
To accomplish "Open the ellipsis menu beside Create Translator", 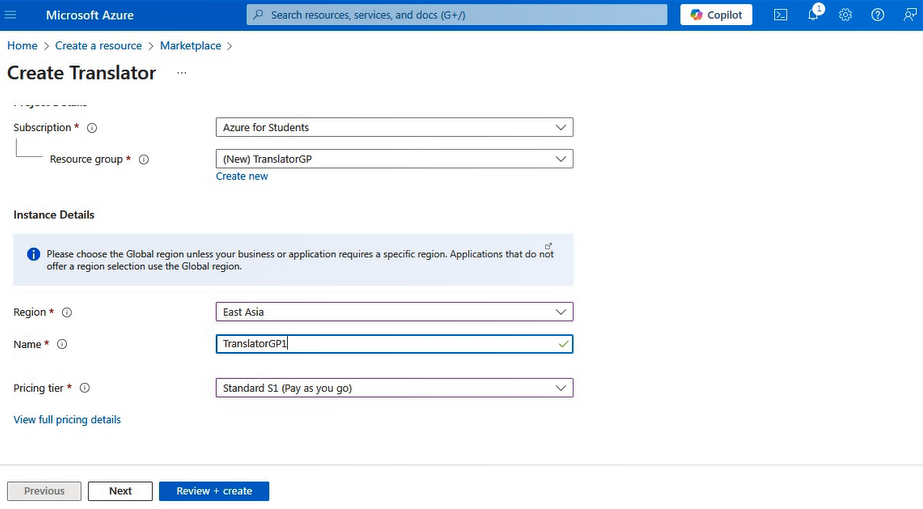I will pos(181,73).
